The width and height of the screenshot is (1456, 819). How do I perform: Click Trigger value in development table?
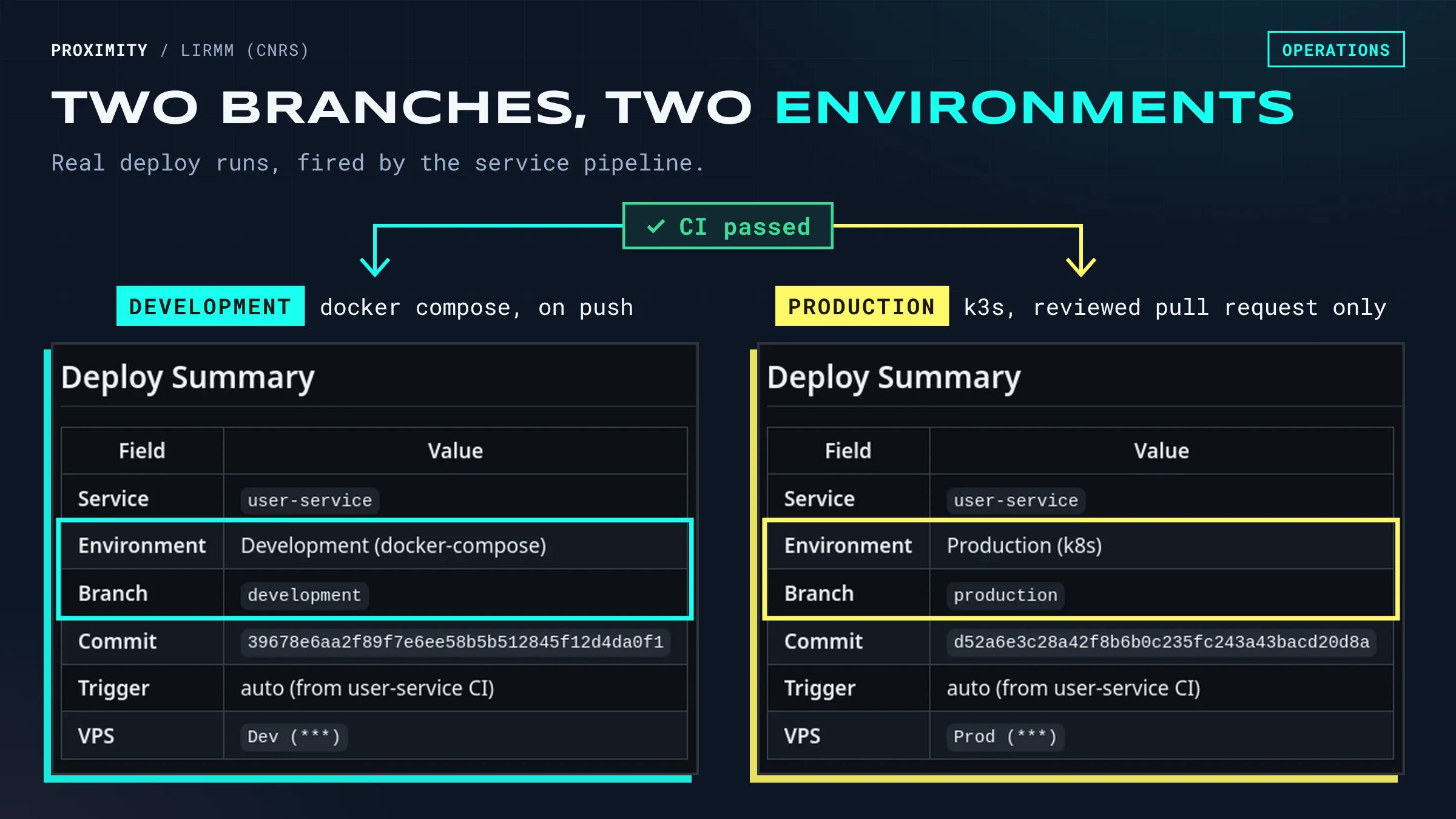pyautogui.click(x=368, y=689)
